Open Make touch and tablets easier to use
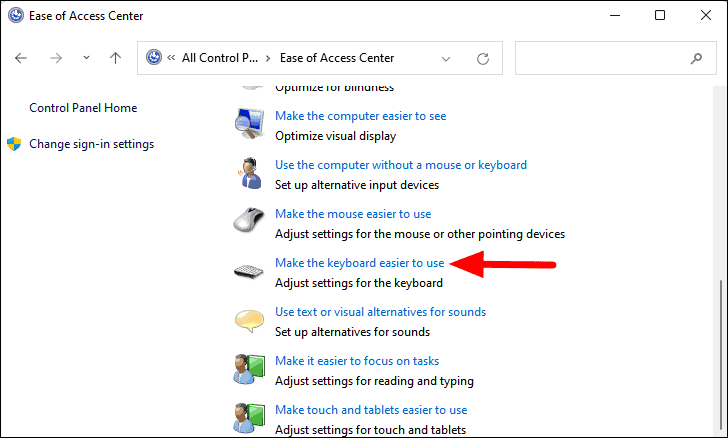 371,410
